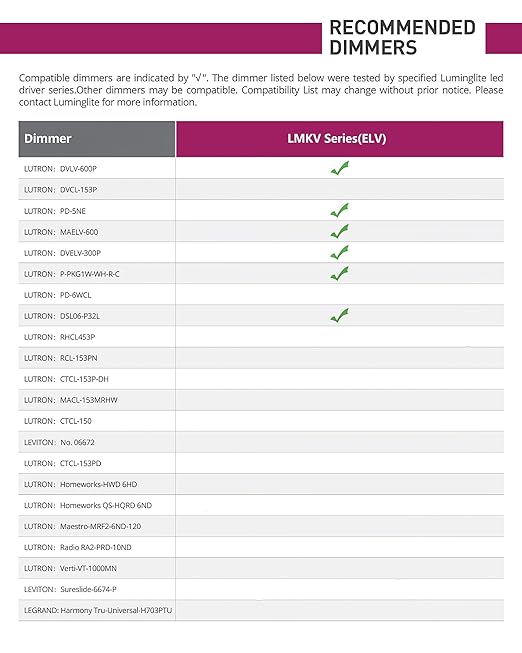The image size is (522, 653).
Task: Click the green checkmark for MAELV-600
Action: [x=340, y=232]
